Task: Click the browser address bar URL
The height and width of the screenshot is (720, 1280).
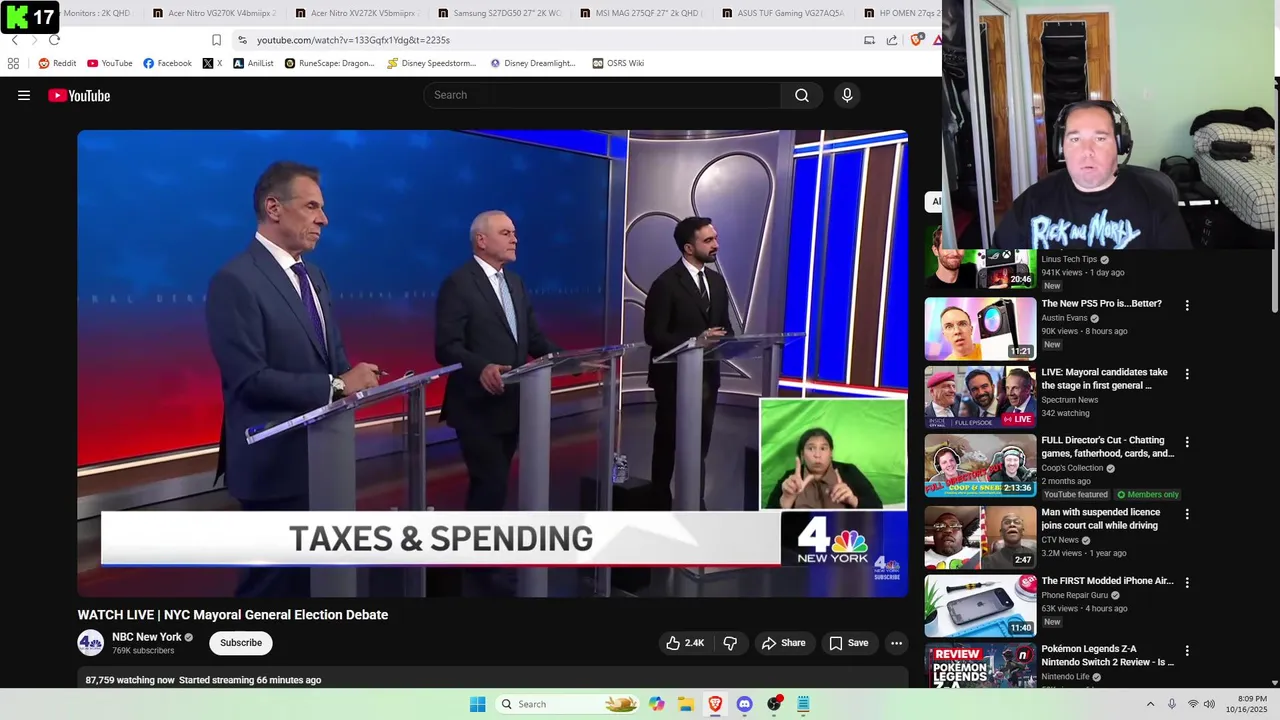Action: point(353,40)
